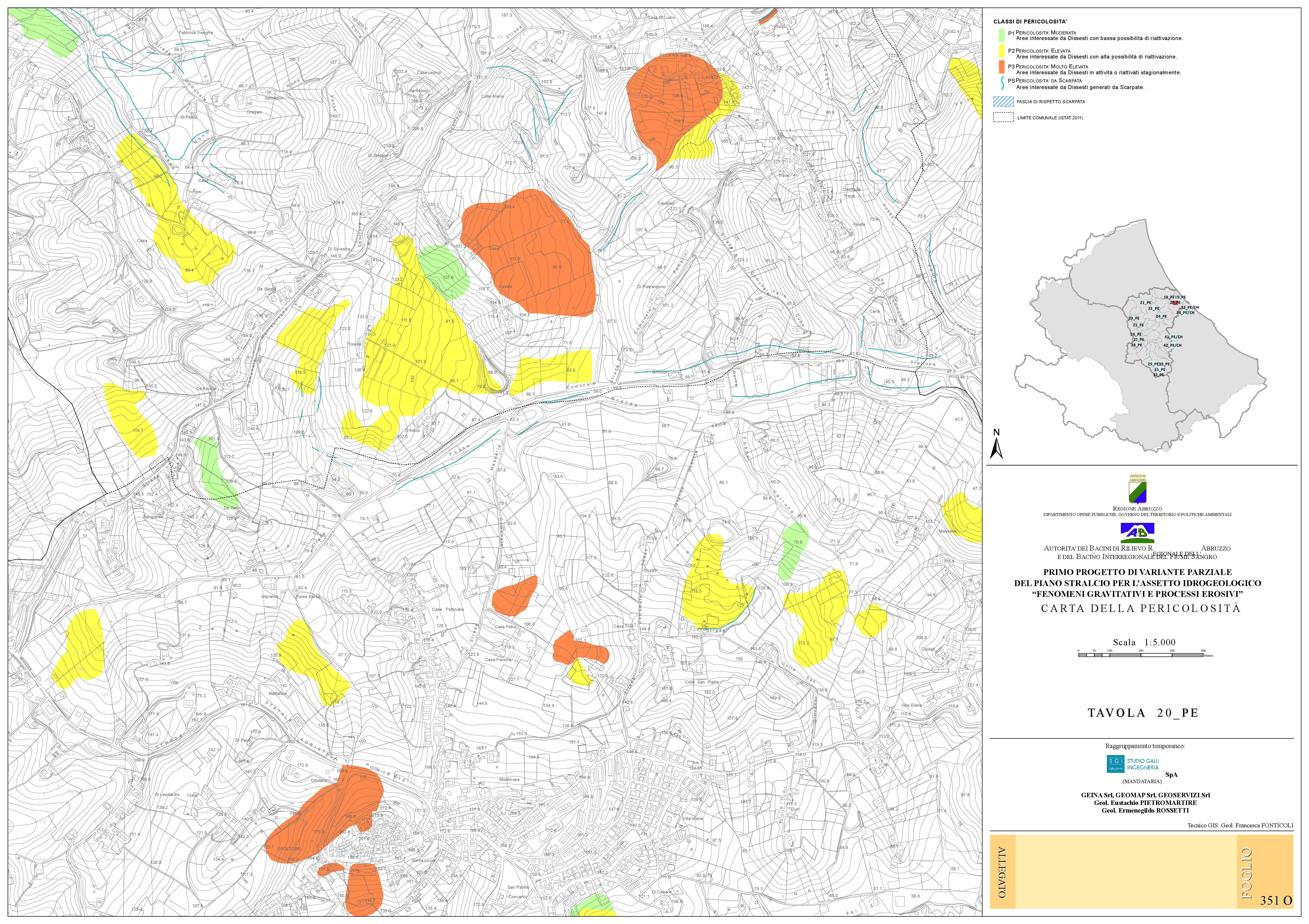Click the 22_PE label on inset map
Image resolution: width=1309 pixels, height=924 pixels.
coord(1154,308)
